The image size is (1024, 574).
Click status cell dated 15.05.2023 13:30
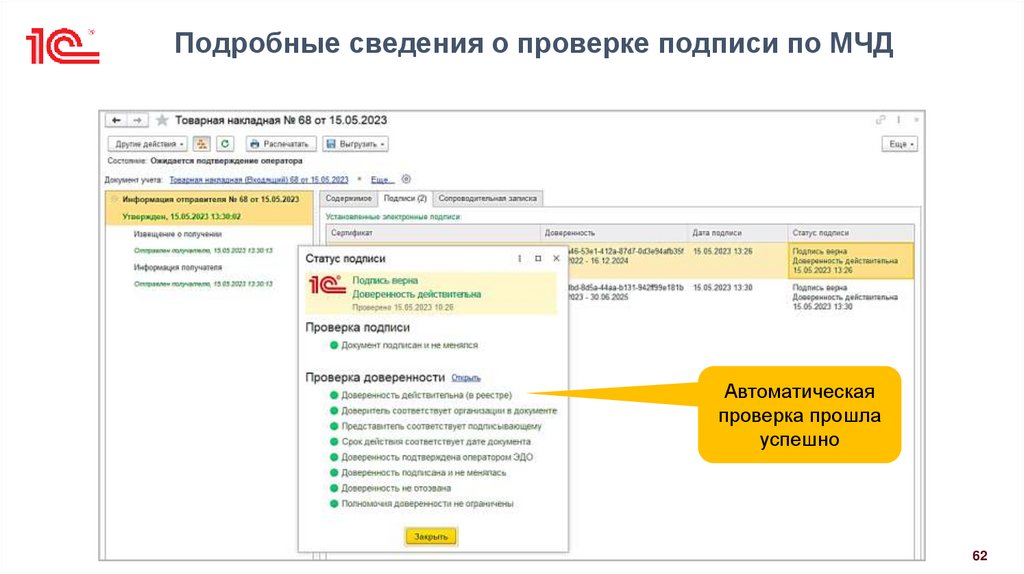point(851,297)
